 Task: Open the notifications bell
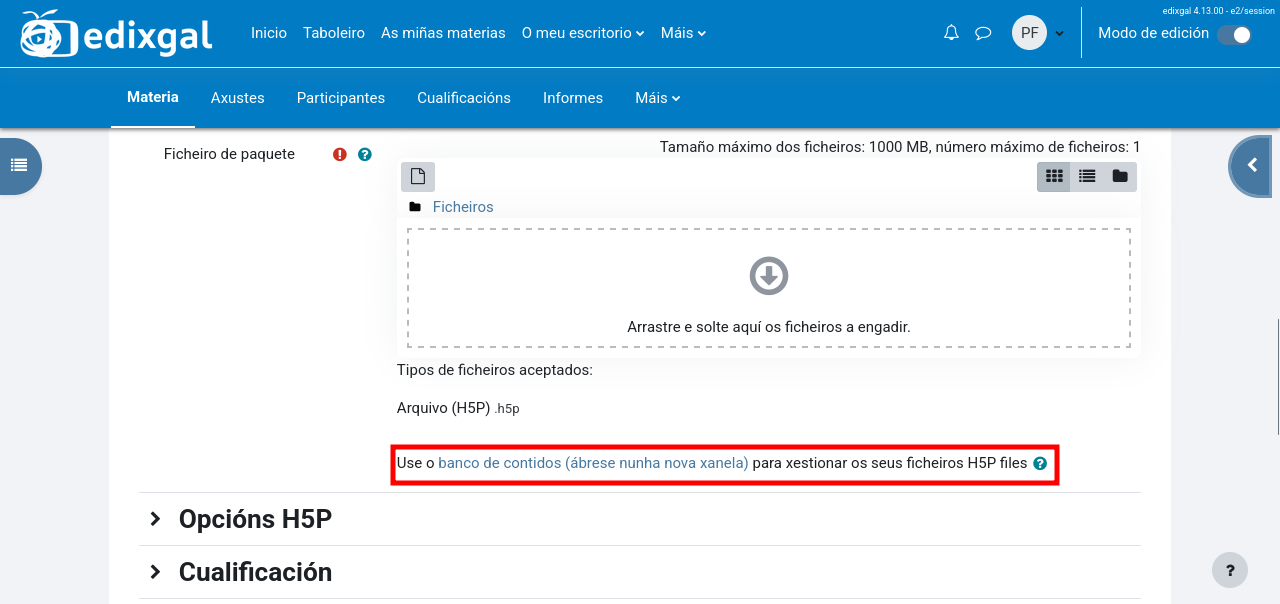tap(951, 33)
